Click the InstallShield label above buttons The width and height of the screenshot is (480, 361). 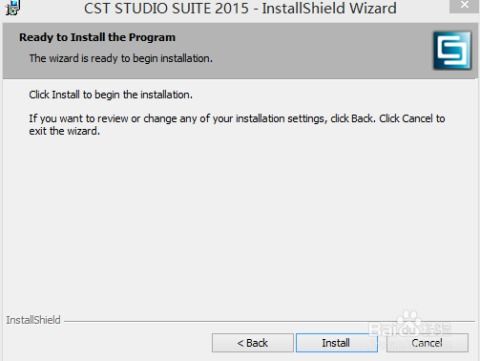(x=33, y=320)
